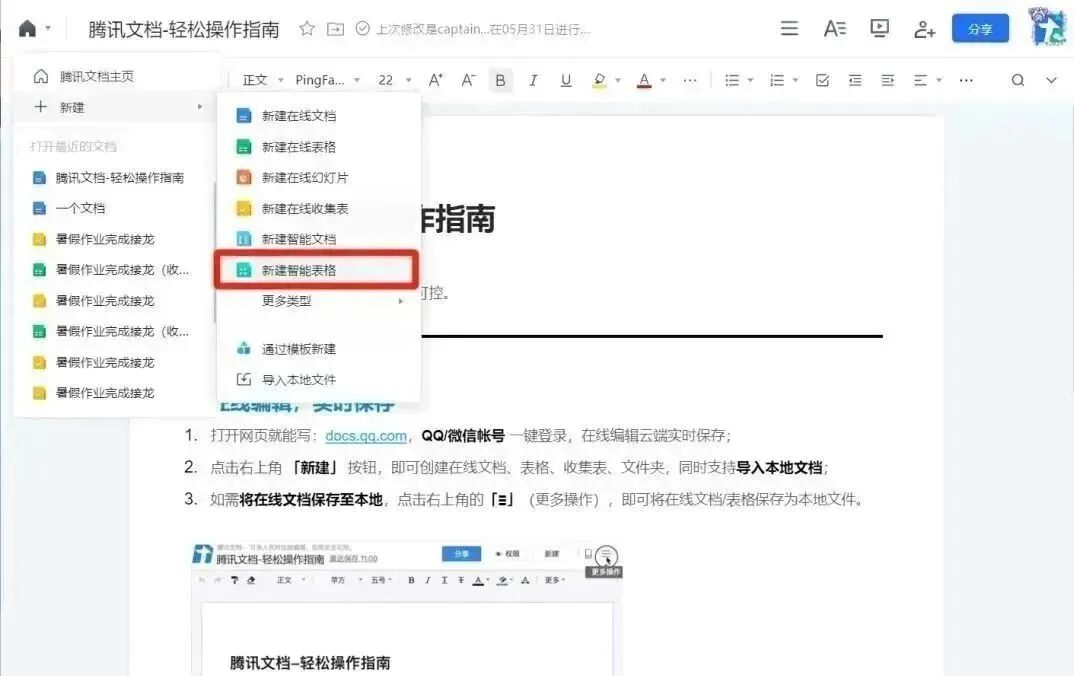Open font color dropdown arrow
This screenshot has width=1074, height=676.
tap(663, 80)
